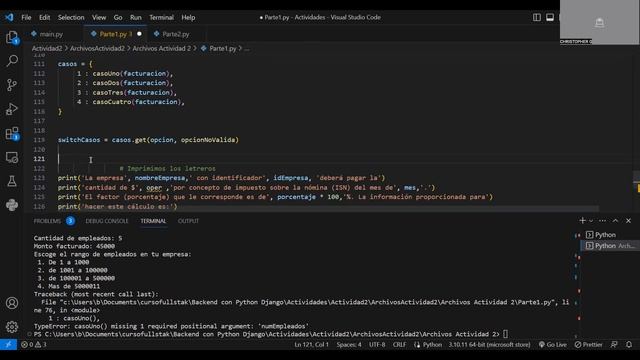Click the ArchivosActividad2 breadcrumb
Screen dimensions: 640x360
point(97,48)
